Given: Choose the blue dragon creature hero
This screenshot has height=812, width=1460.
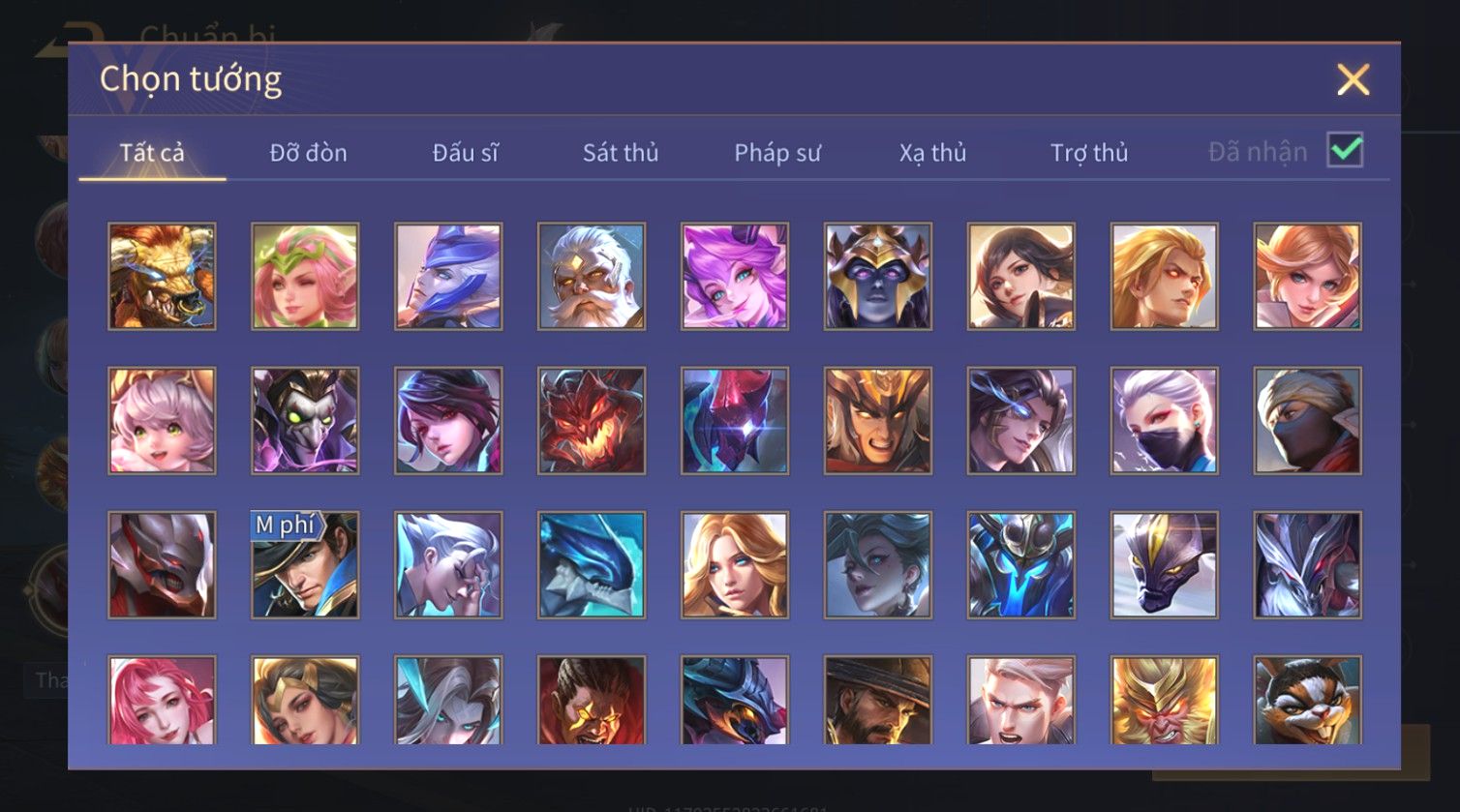Looking at the screenshot, I should click(x=592, y=565).
